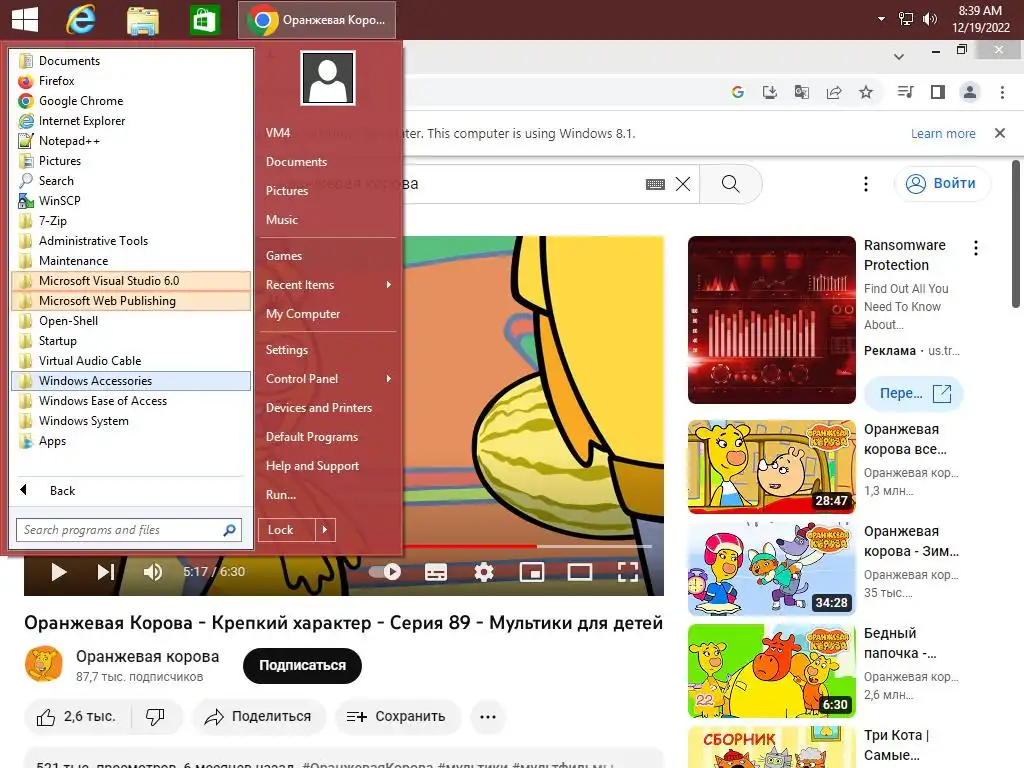The image size is (1024, 768).
Task: Play the video
Action: 59,572
